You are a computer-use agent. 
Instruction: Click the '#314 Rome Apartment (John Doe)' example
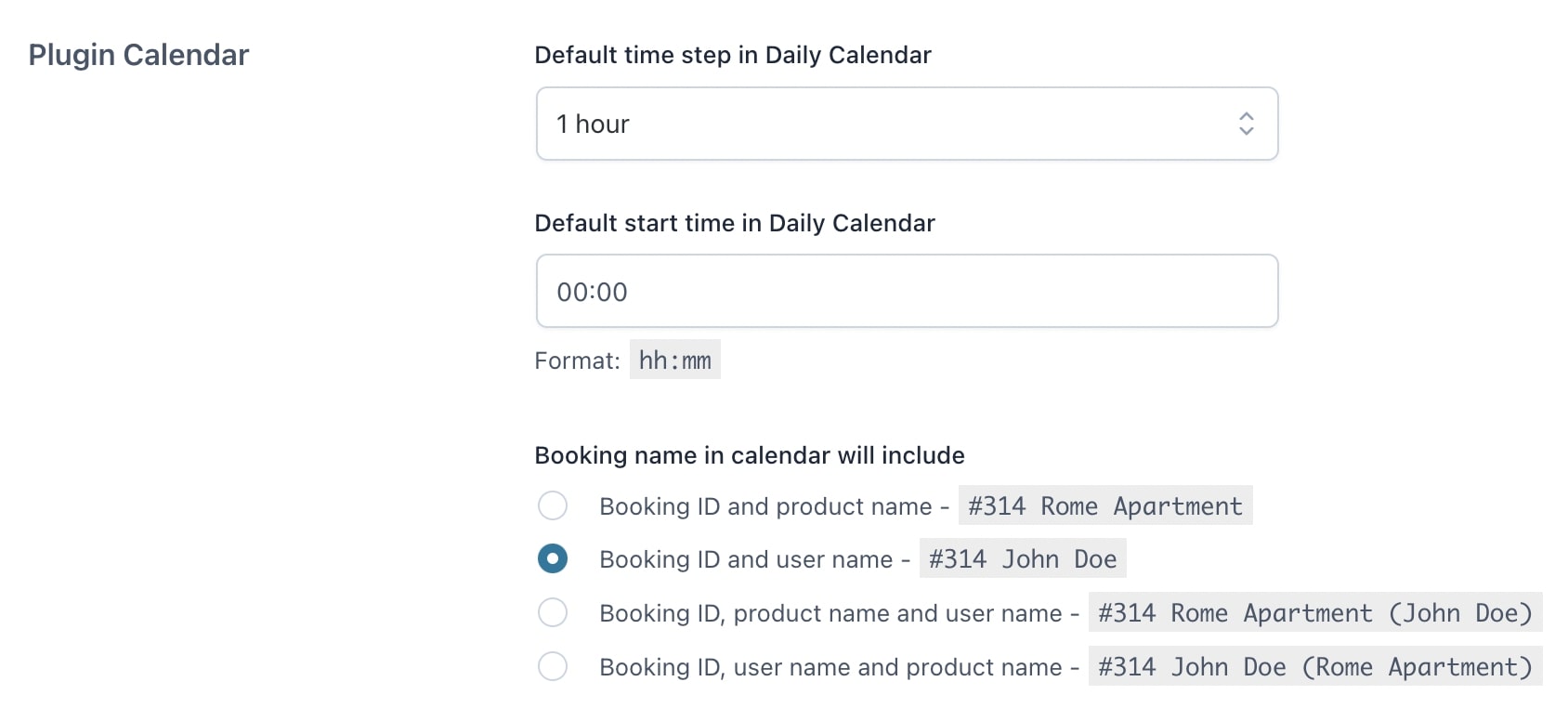tap(1315, 612)
